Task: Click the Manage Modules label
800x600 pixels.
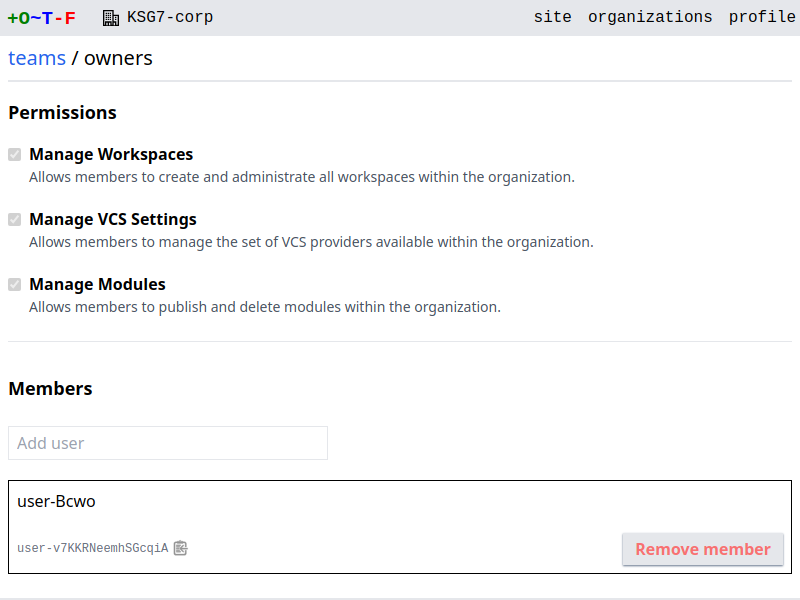Action: 97,284
